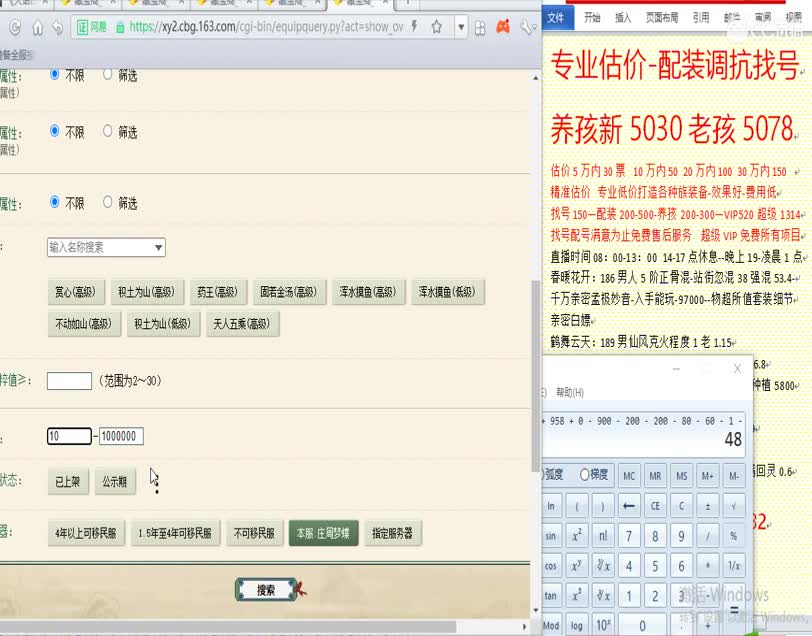Select the 赏心(高级) skill button
The width and height of the screenshot is (812, 636).
tap(76, 292)
